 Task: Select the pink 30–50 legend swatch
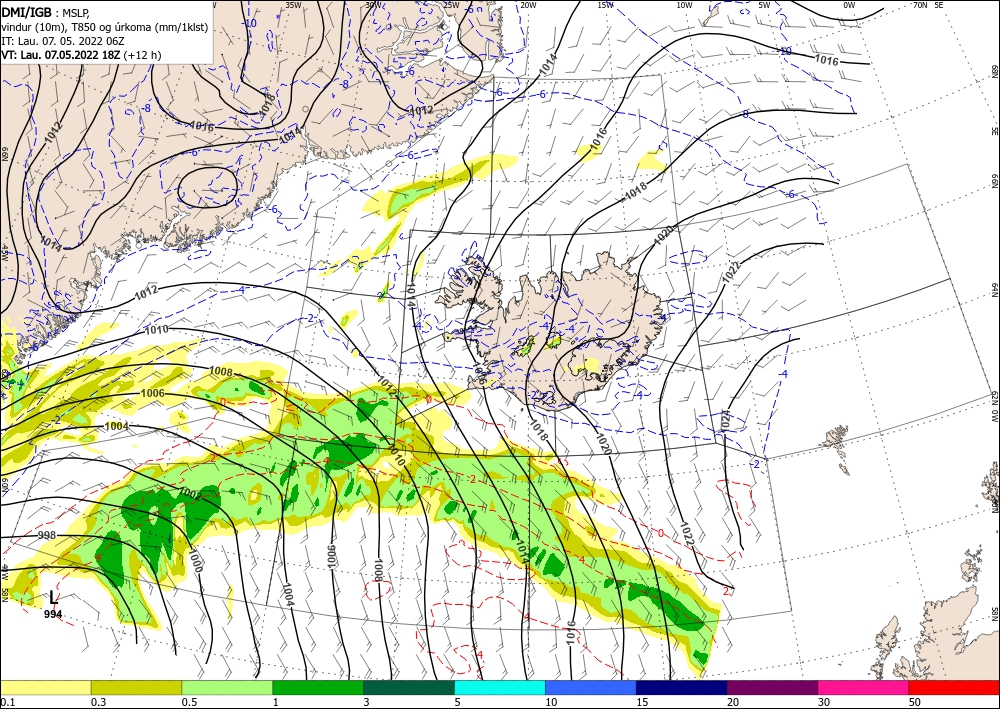click(x=864, y=687)
